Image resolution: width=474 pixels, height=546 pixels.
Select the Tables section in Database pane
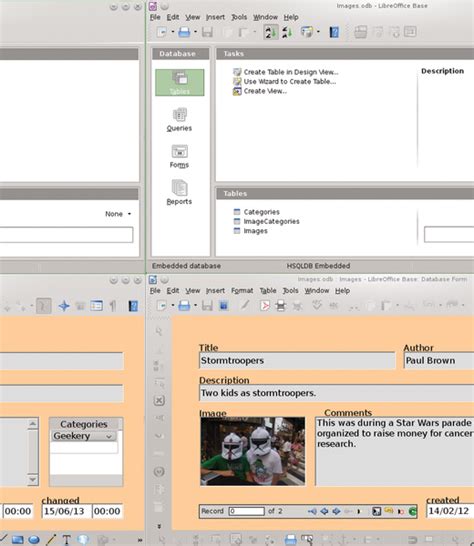[x=180, y=83]
